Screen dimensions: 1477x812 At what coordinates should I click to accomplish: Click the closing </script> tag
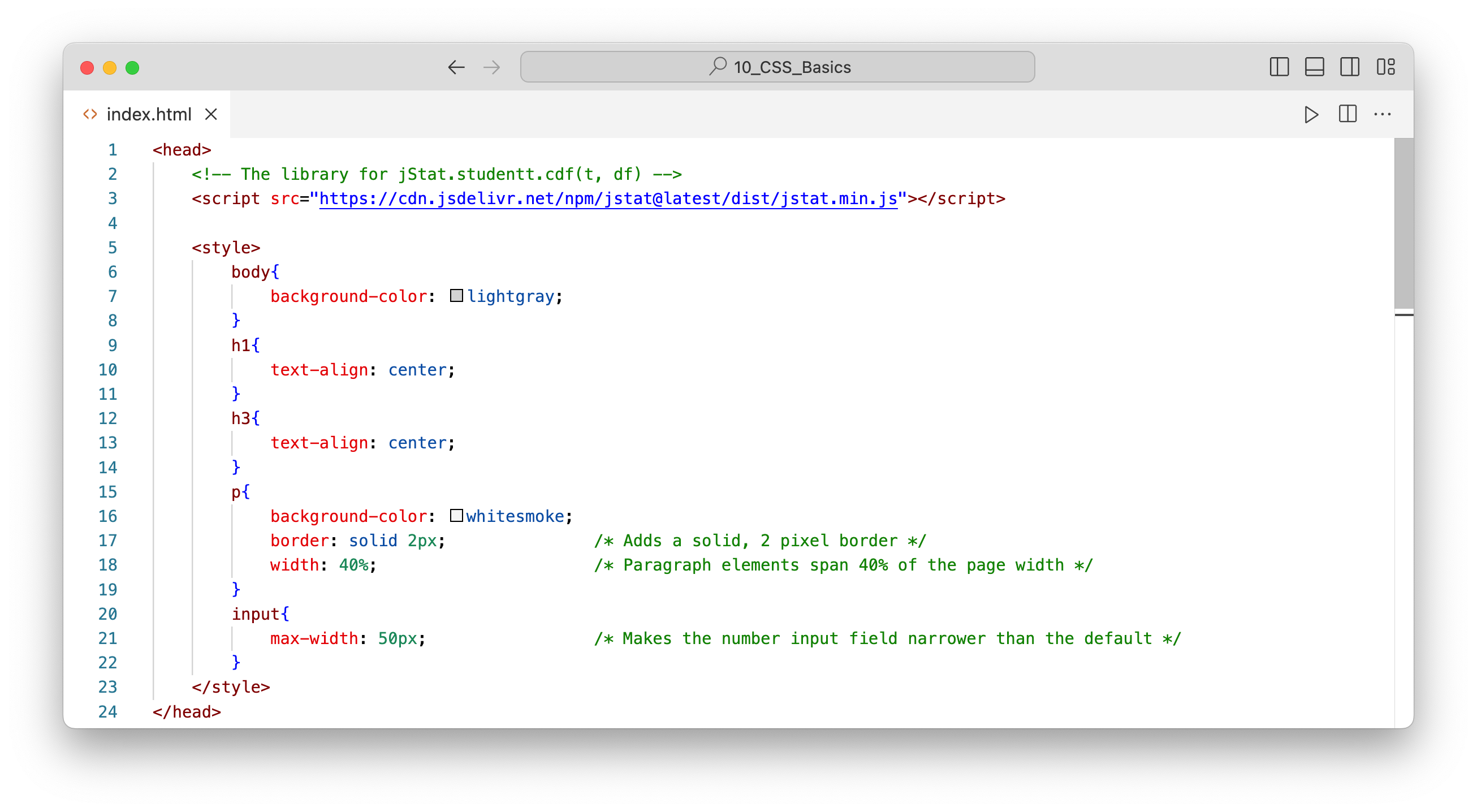click(x=961, y=198)
